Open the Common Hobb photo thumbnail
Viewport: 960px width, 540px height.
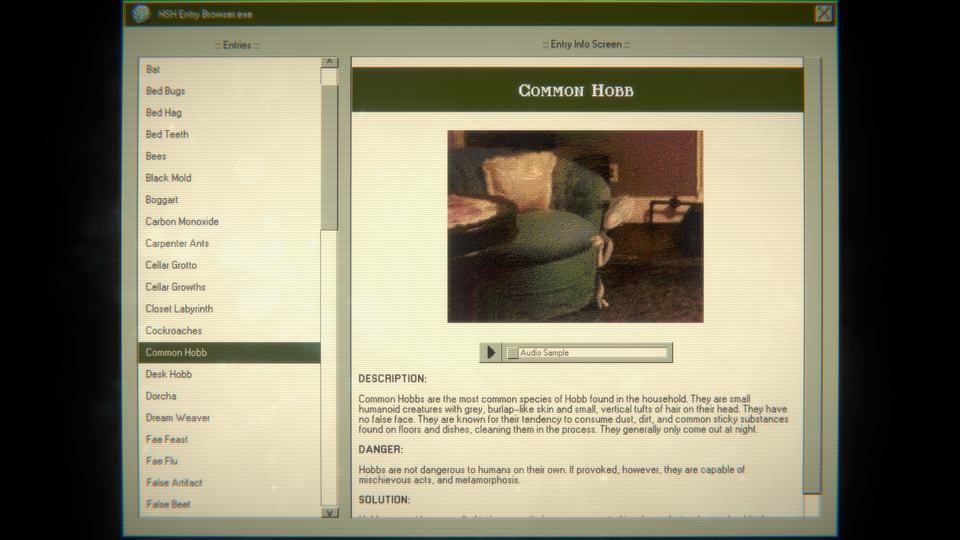(576, 227)
